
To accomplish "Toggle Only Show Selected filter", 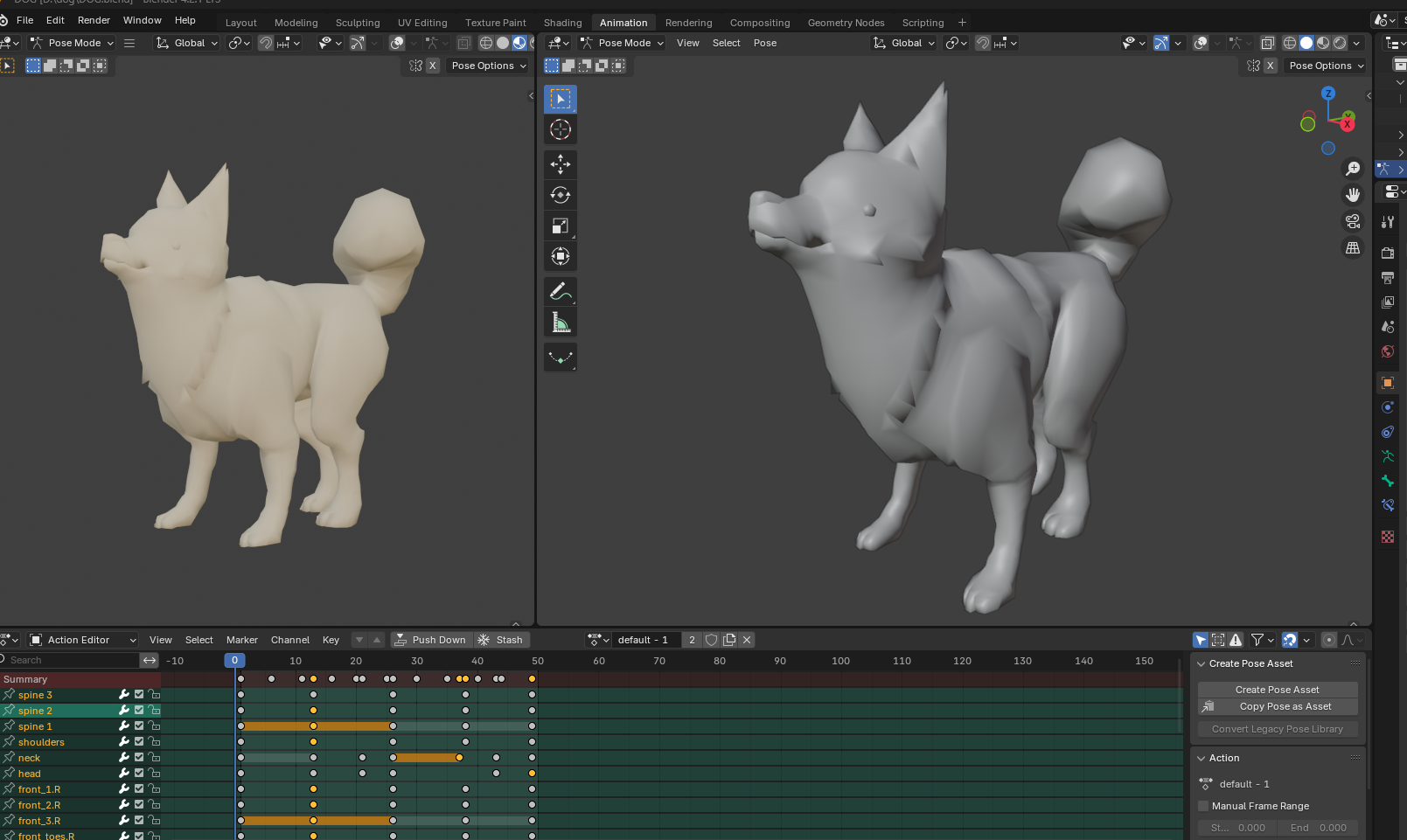I will point(1202,640).
